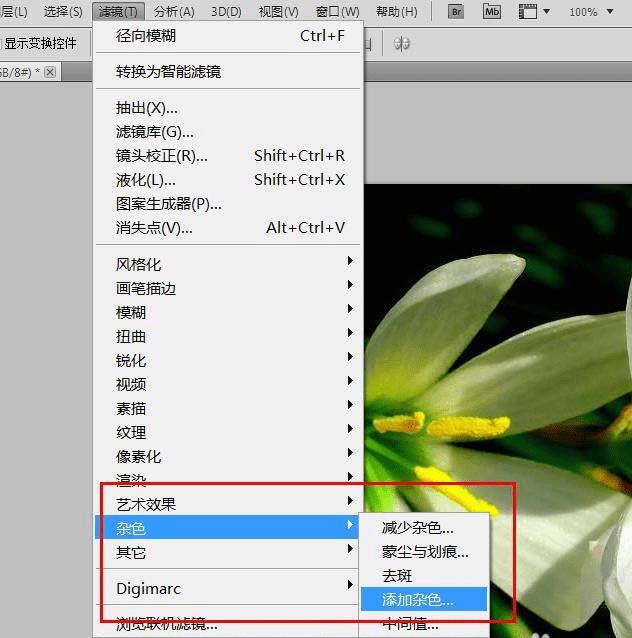Open 滤镜库(G)... gallery

(x=228, y=132)
